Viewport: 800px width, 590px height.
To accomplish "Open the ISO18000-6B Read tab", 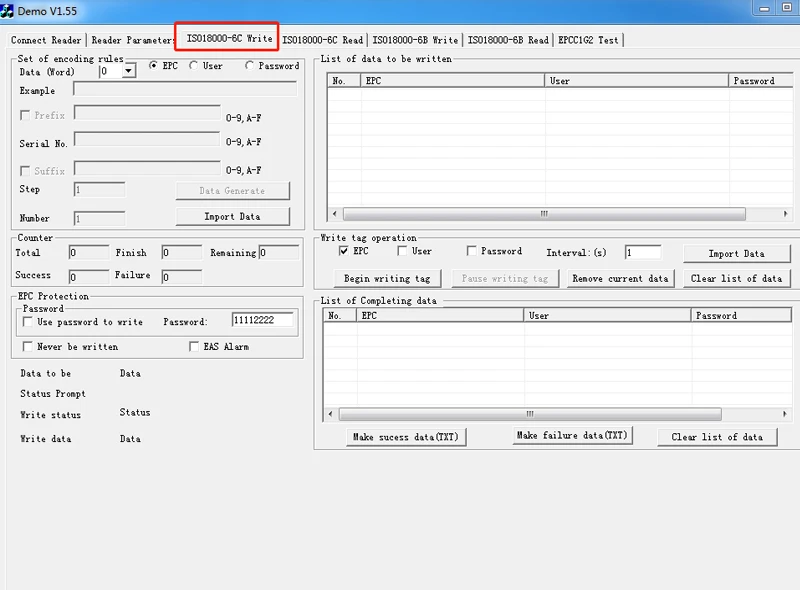I will click(508, 40).
